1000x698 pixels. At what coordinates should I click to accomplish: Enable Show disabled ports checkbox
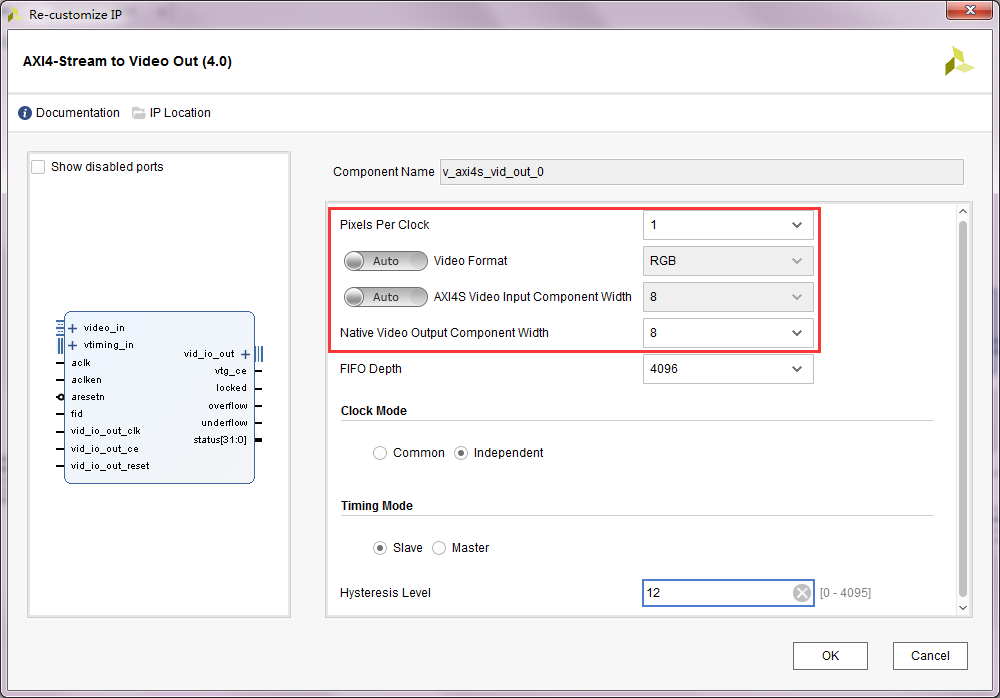point(38,167)
